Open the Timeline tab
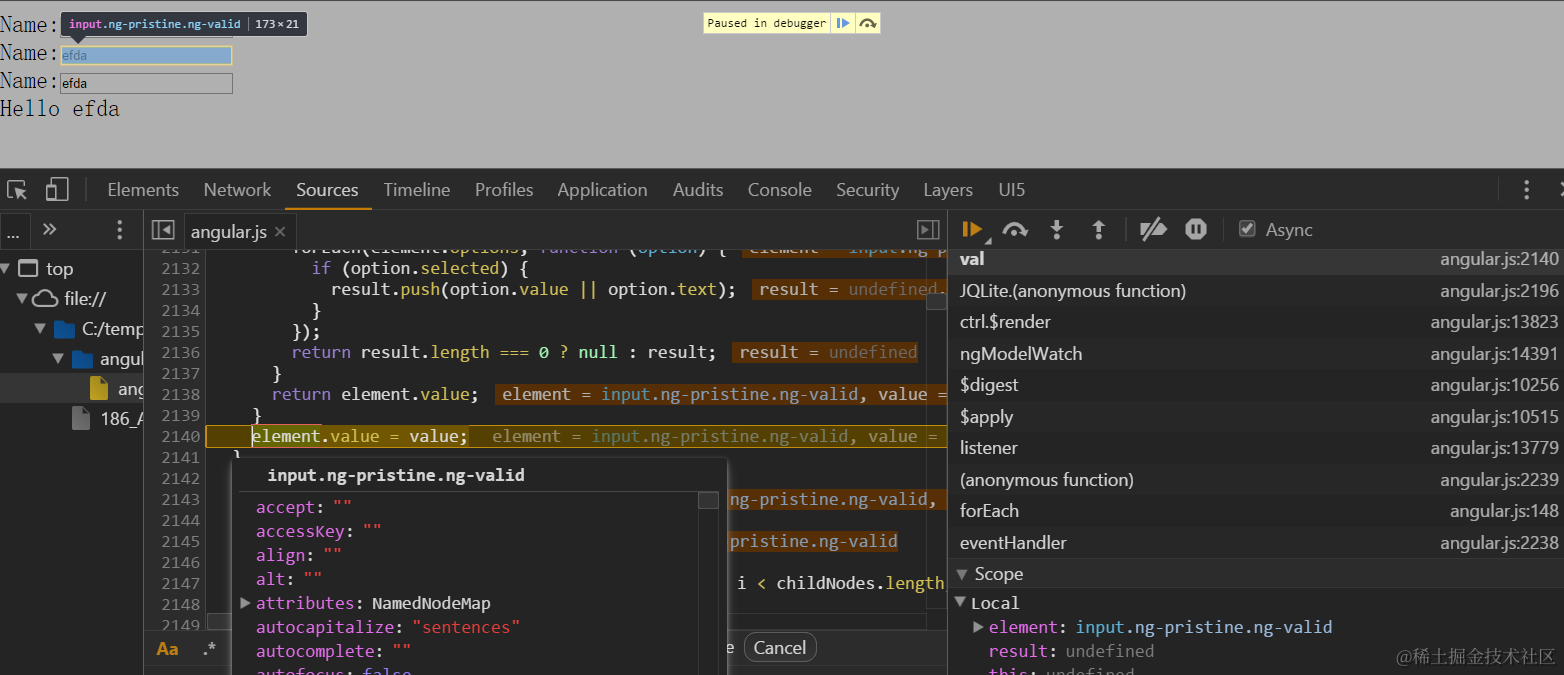This screenshot has width=1564, height=675. (x=417, y=190)
